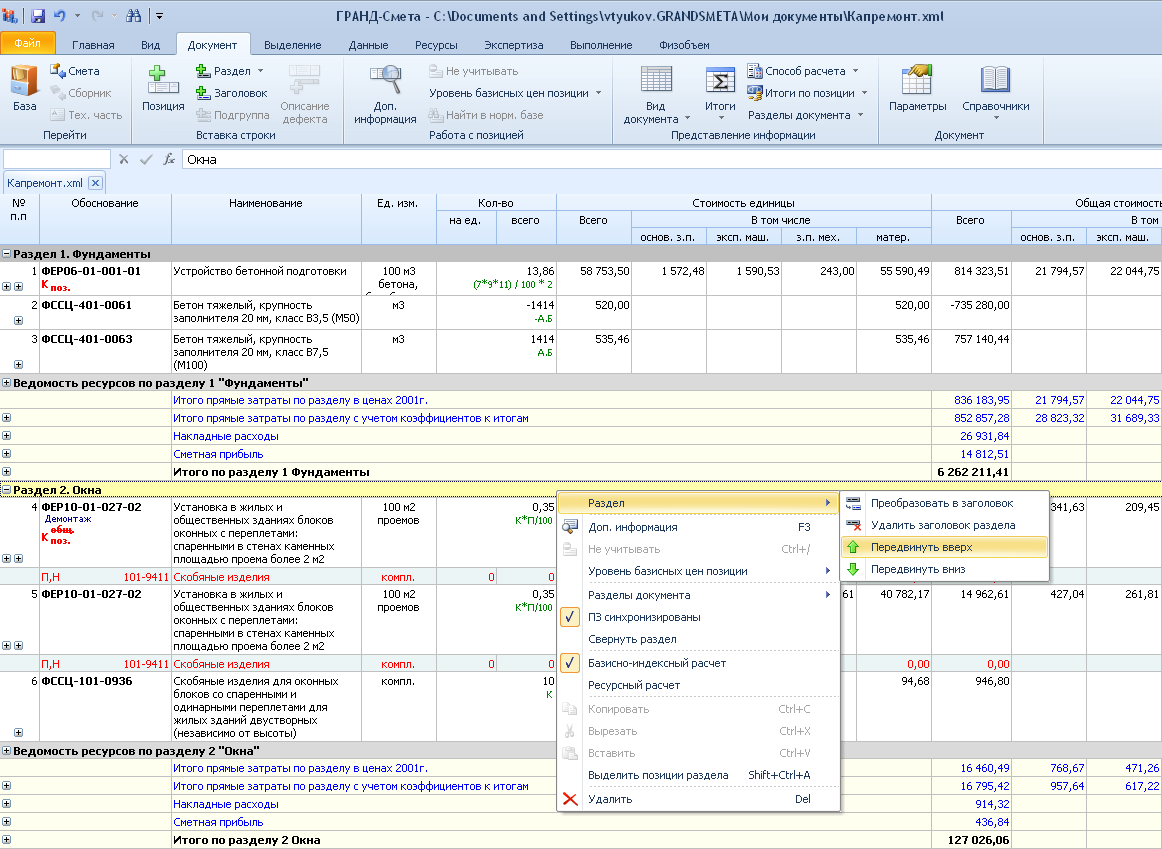Choose Преобразовать в заголовок in the submenu
Screen dimensions: 1162x849
pyautogui.click(x=945, y=503)
